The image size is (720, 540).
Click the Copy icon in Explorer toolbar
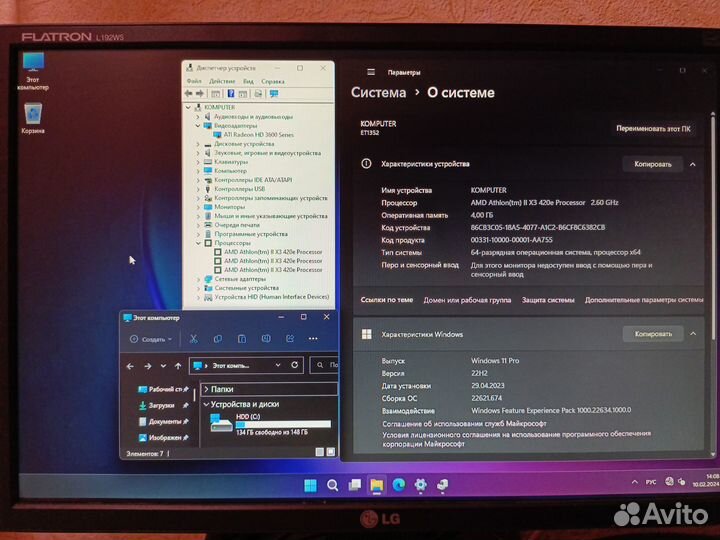[x=217, y=340]
